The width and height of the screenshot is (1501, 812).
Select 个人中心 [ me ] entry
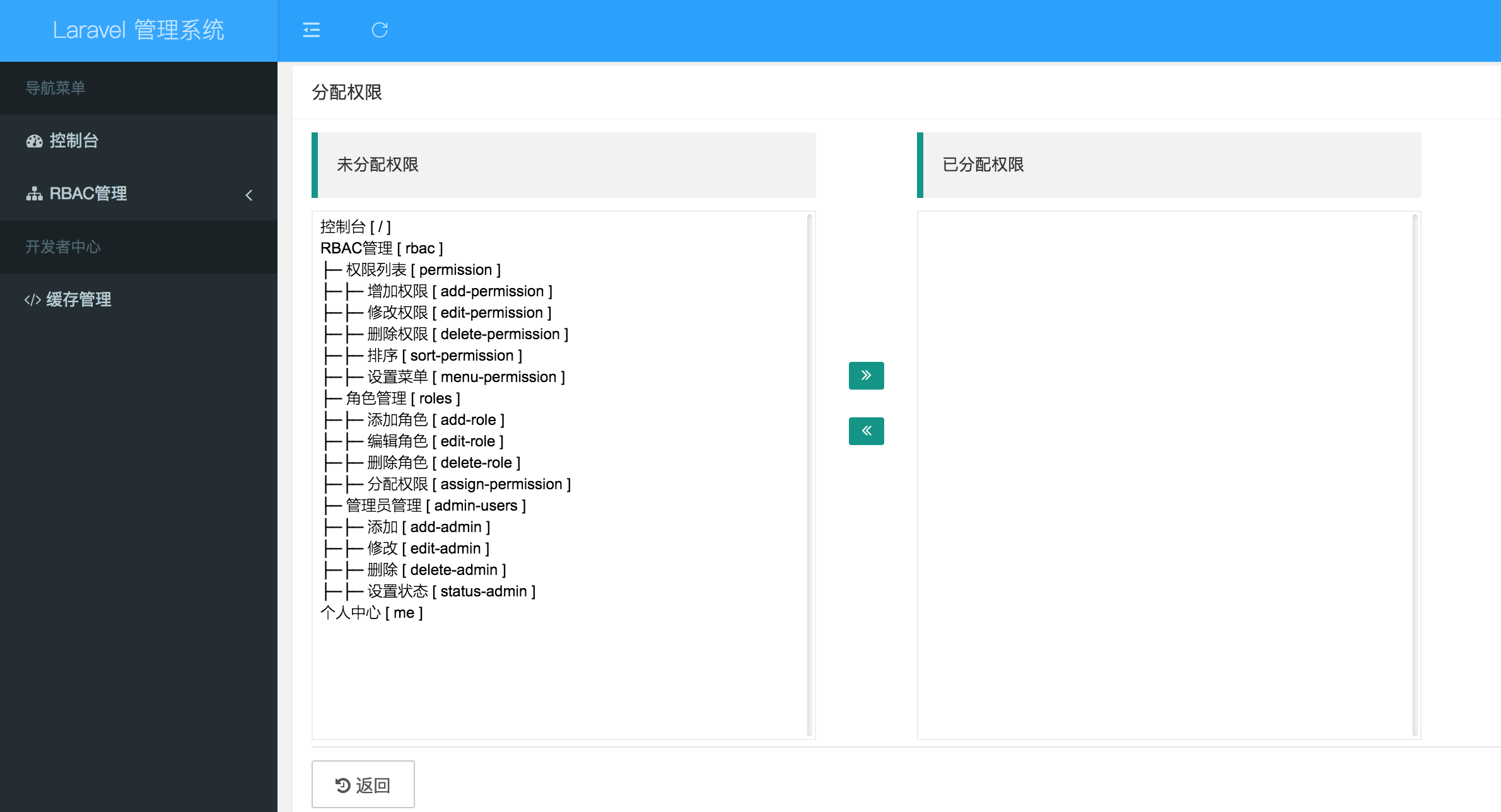(x=371, y=613)
